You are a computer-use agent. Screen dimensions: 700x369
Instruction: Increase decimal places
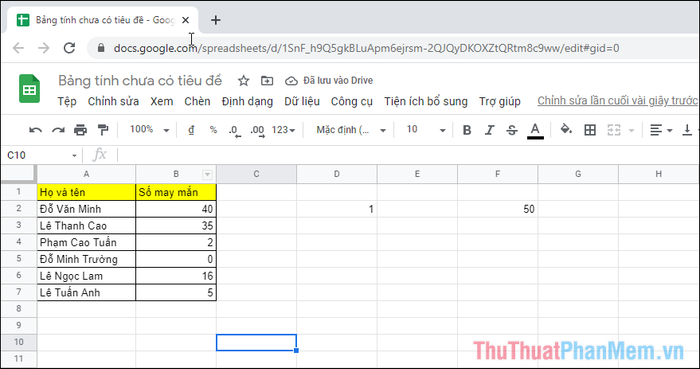coord(257,130)
